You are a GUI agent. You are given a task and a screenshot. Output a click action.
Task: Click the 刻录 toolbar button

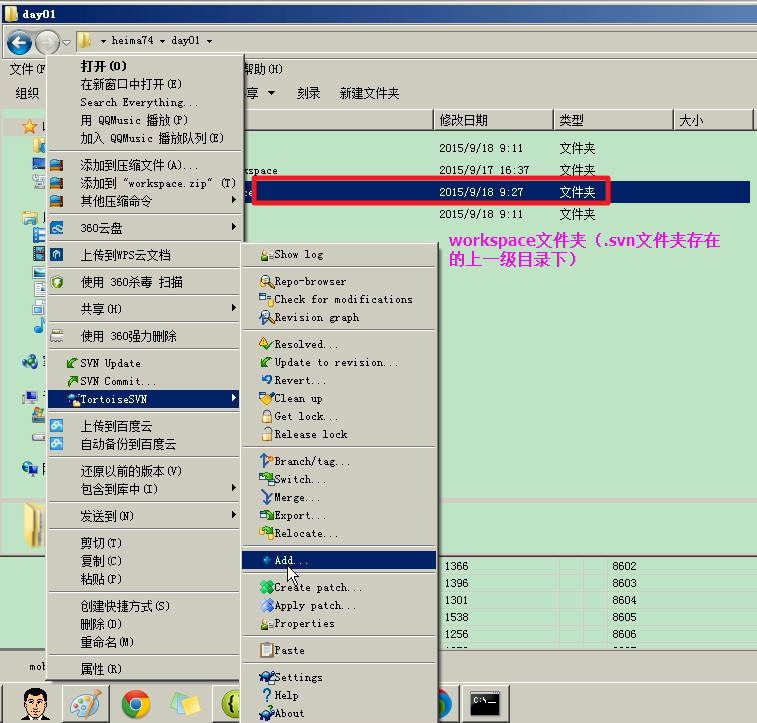coord(308,93)
